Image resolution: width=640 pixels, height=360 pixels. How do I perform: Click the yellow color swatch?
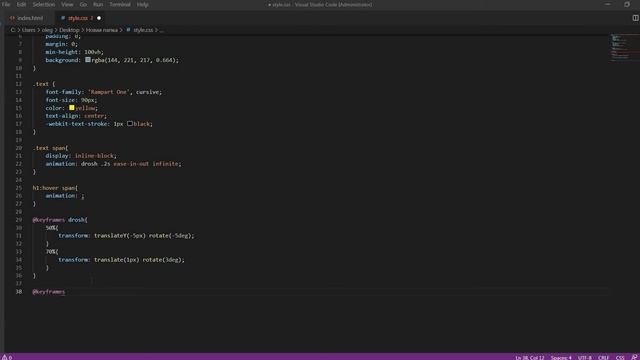pyautogui.click(x=71, y=108)
